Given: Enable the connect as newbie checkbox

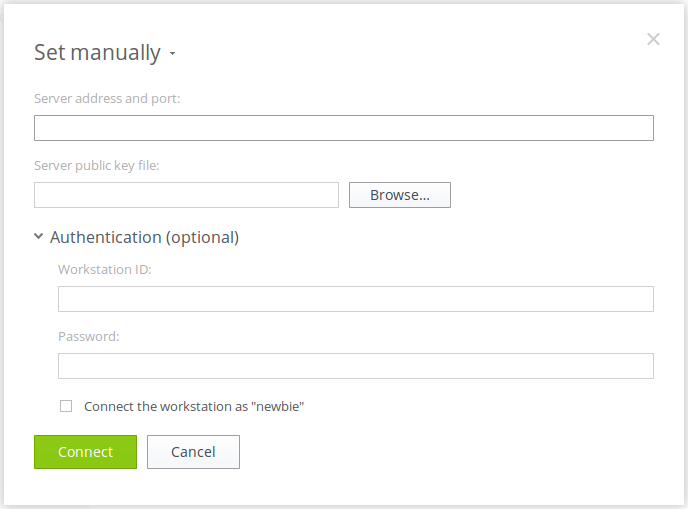Looking at the screenshot, I should click(66, 406).
